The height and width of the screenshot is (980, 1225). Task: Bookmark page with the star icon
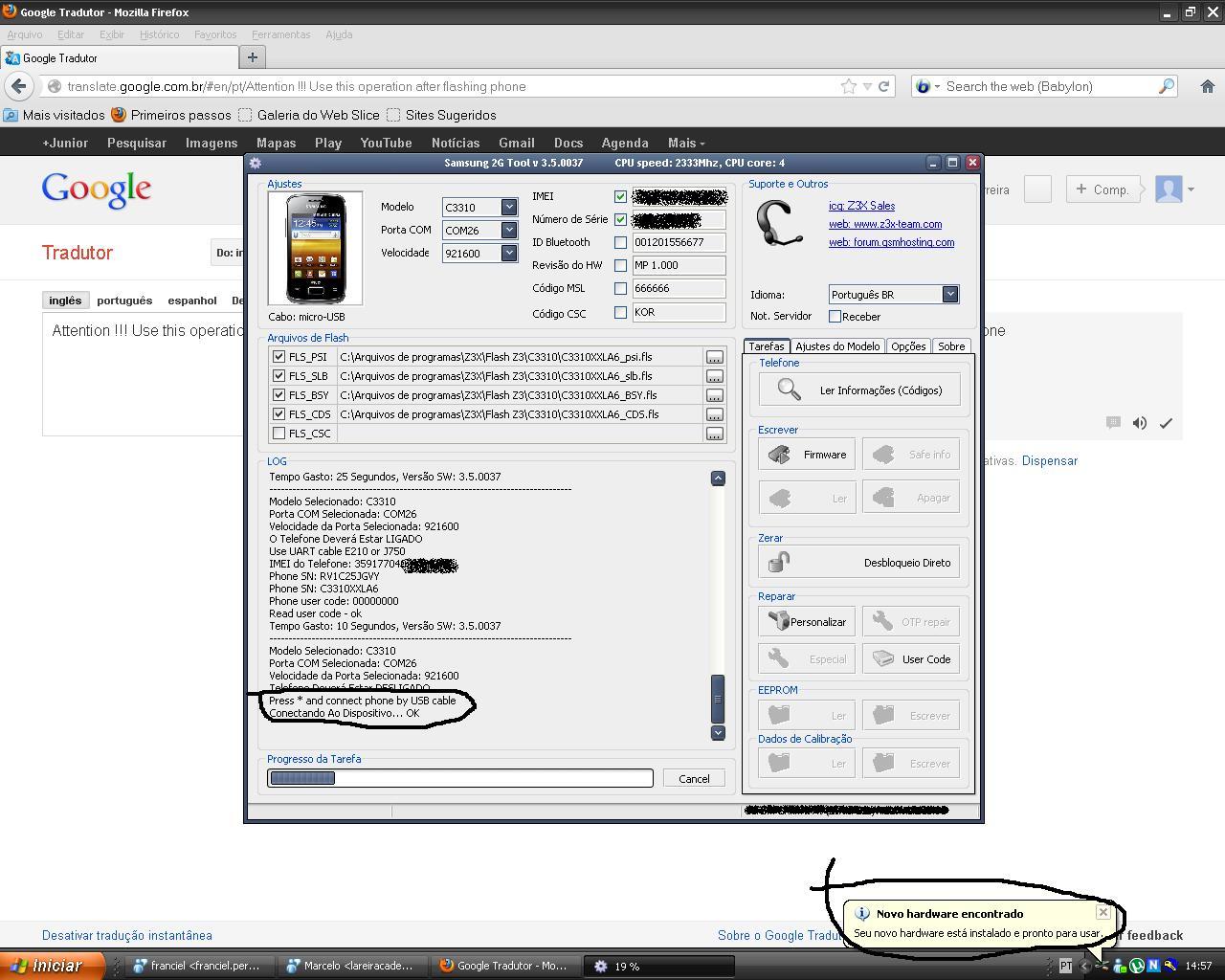point(848,86)
